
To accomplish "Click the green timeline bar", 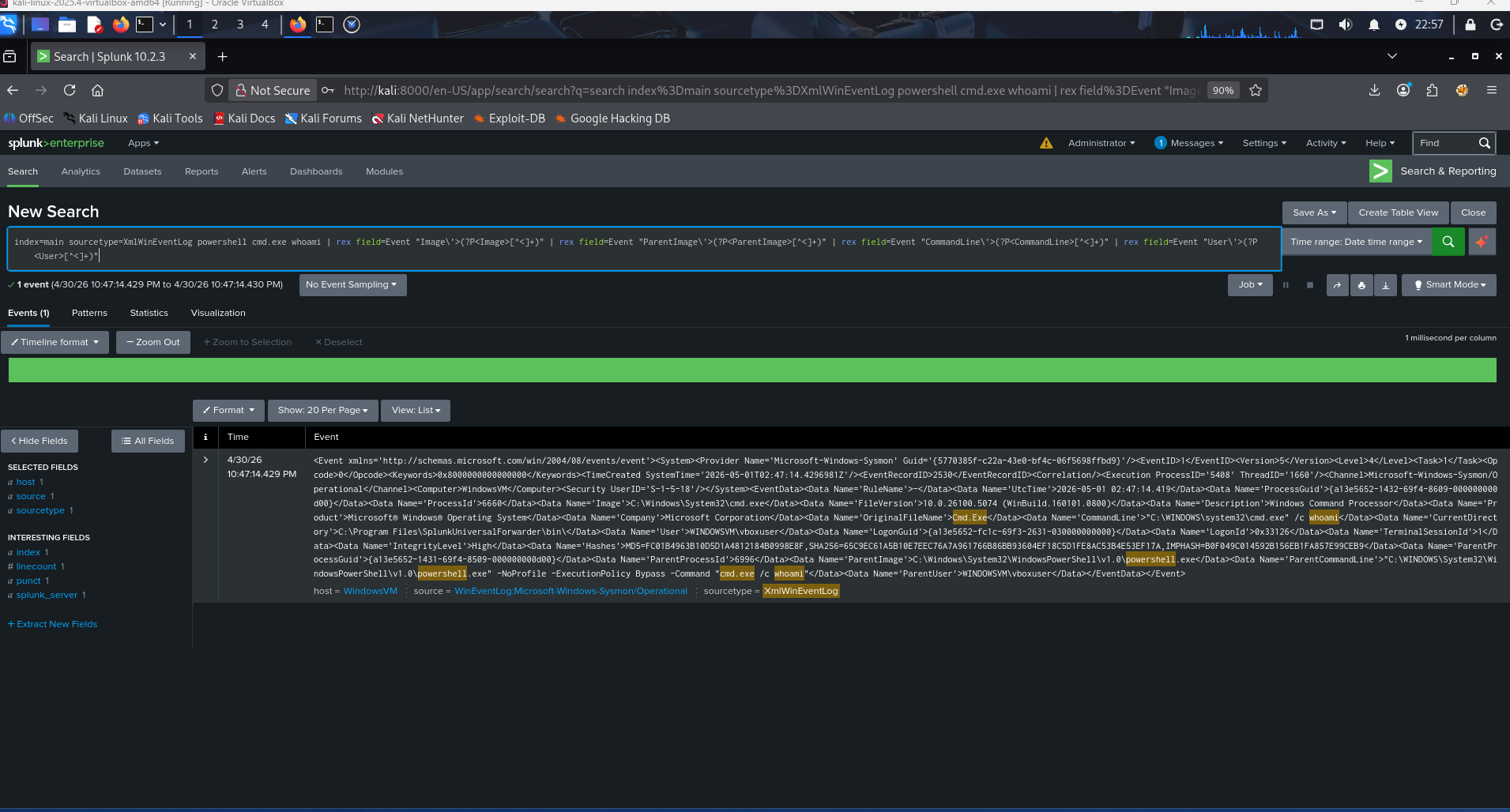I will pos(752,370).
